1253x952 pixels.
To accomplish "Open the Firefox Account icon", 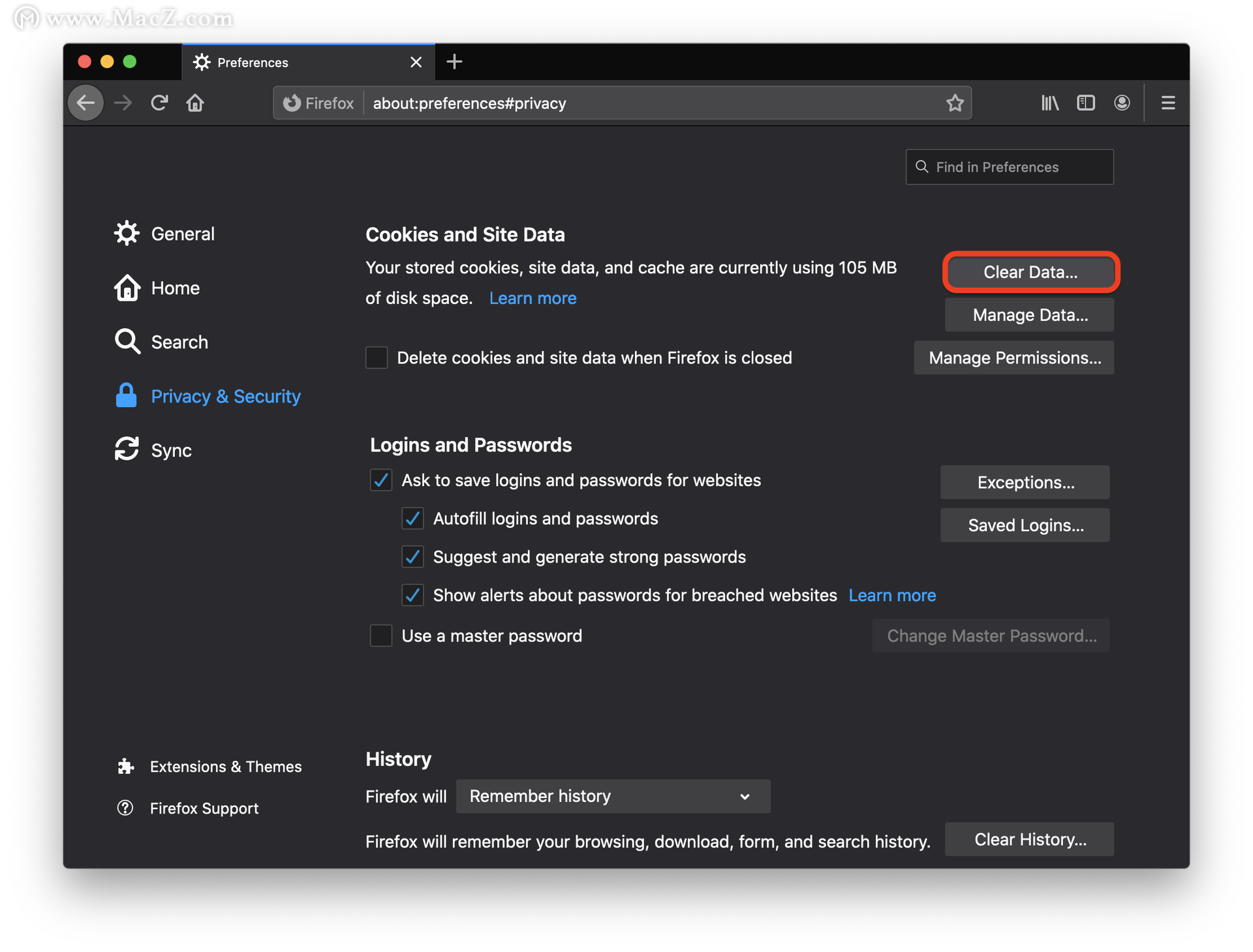I will [1122, 103].
